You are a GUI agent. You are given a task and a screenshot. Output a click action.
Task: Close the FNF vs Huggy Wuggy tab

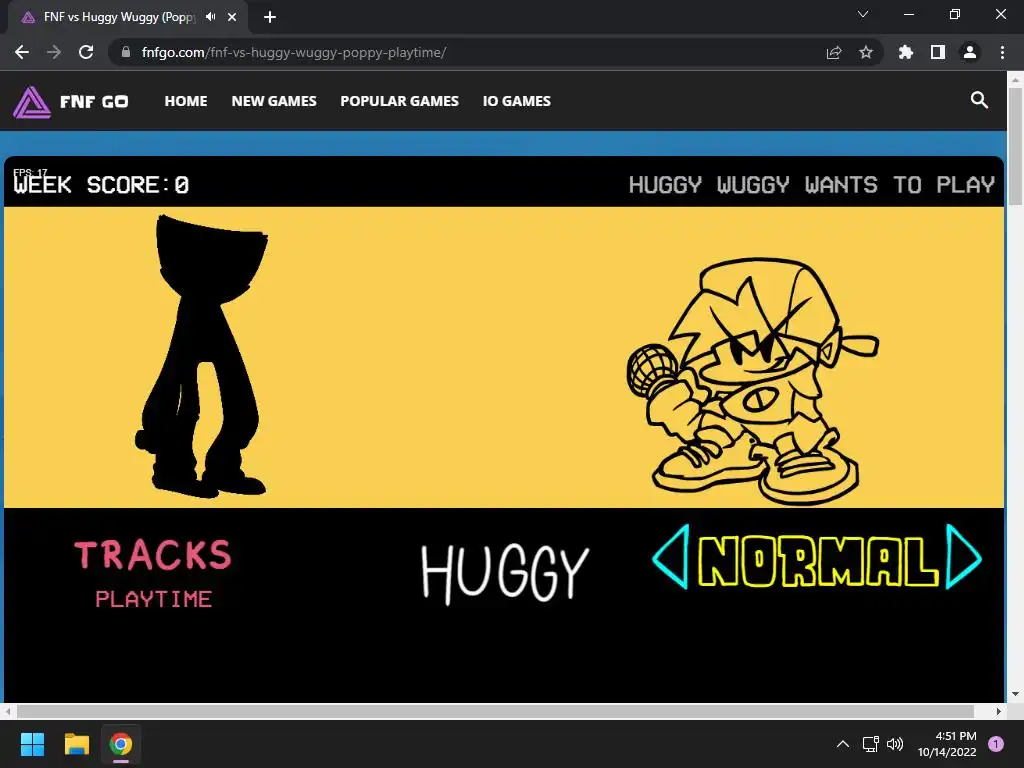click(x=232, y=17)
